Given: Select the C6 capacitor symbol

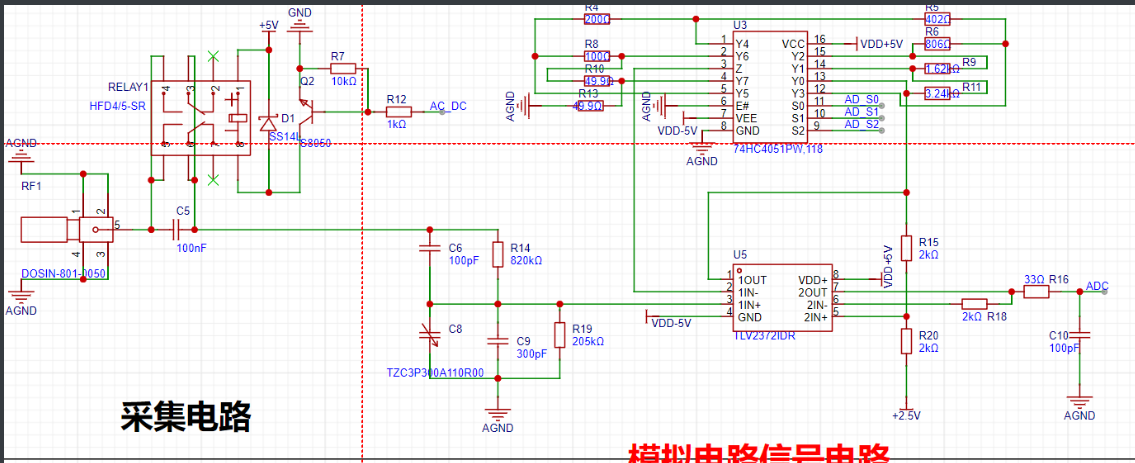Looking at the screenshot, I should 429,249.
